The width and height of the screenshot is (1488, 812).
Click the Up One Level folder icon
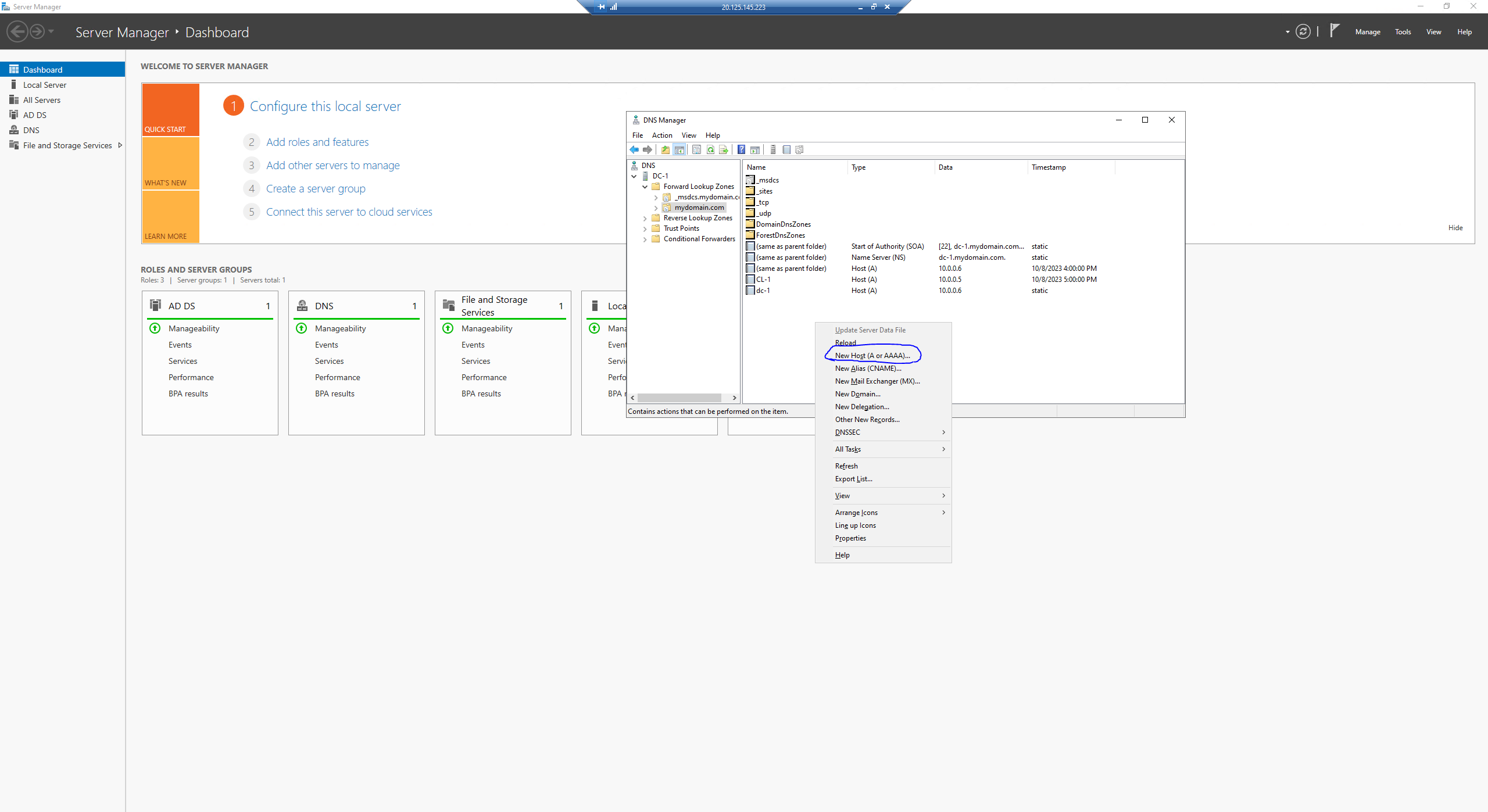(666, 150)
